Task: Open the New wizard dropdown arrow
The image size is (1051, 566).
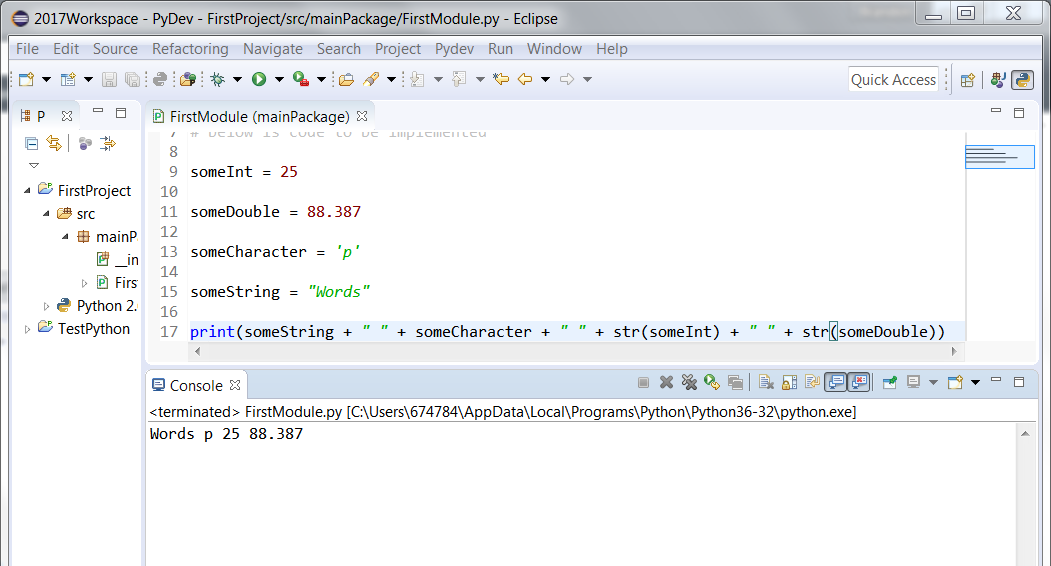Action: (46, 79)
